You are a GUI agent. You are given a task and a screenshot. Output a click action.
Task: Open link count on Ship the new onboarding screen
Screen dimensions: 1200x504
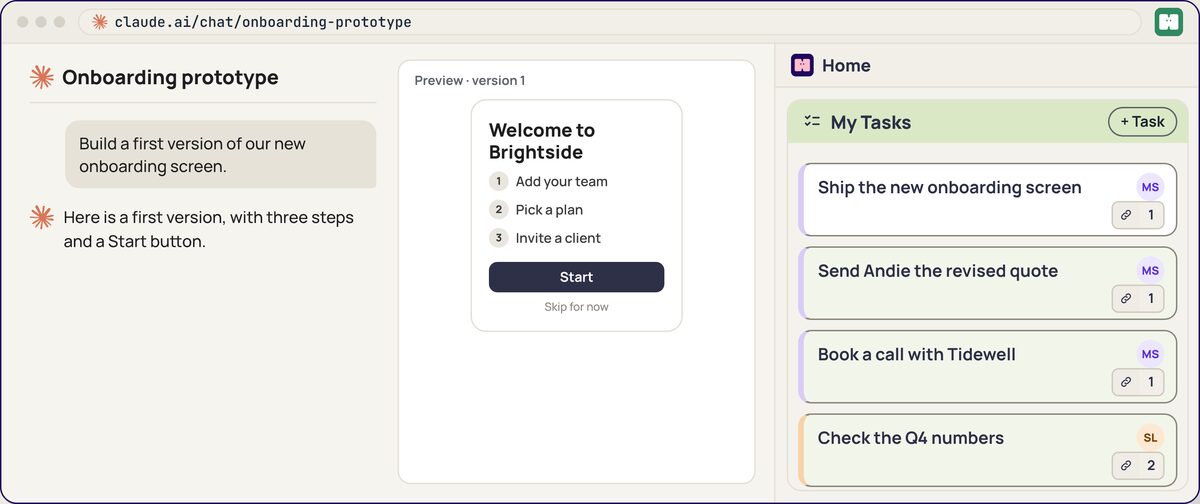1138,215
